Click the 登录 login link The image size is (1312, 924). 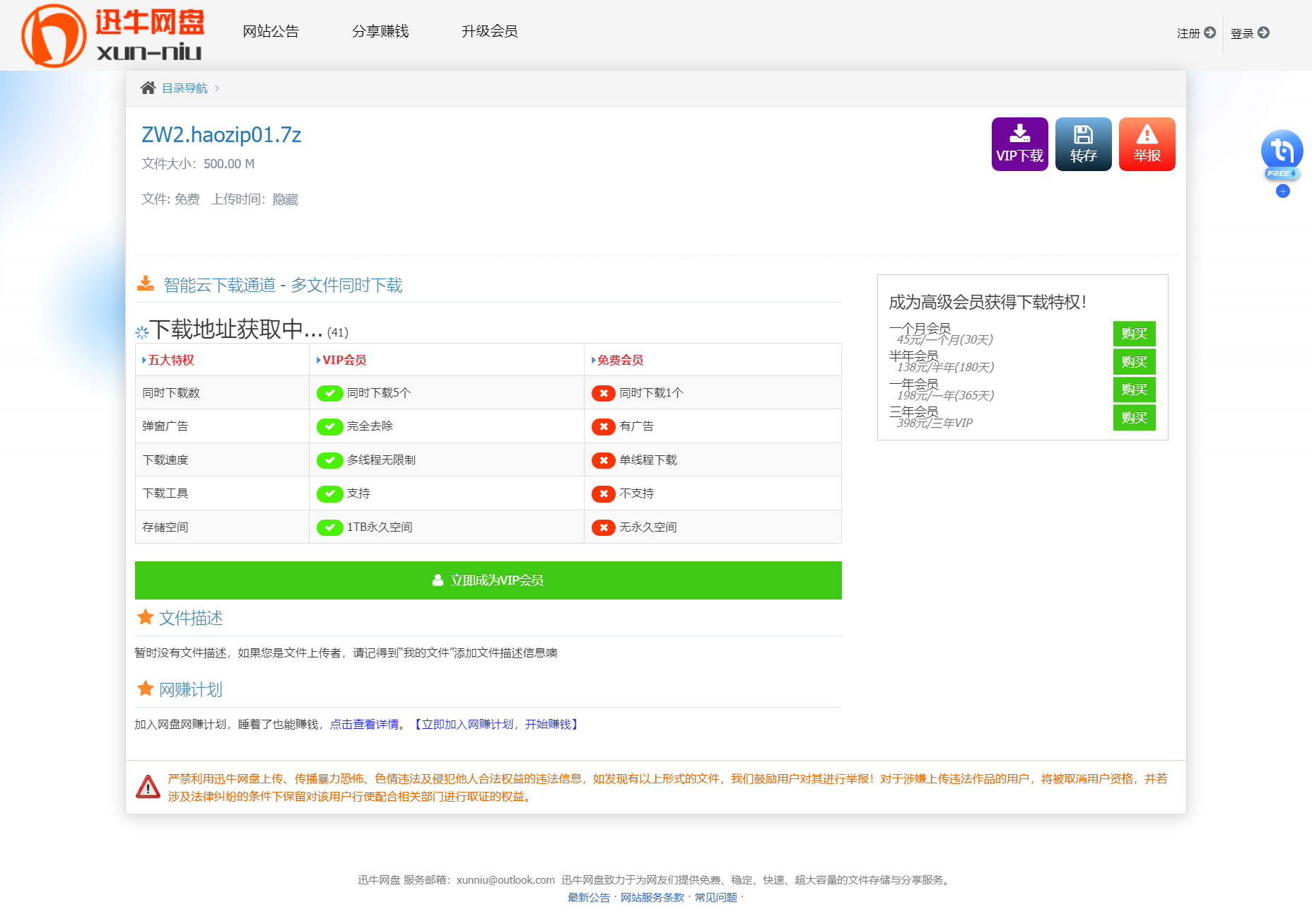point(1250,33)
